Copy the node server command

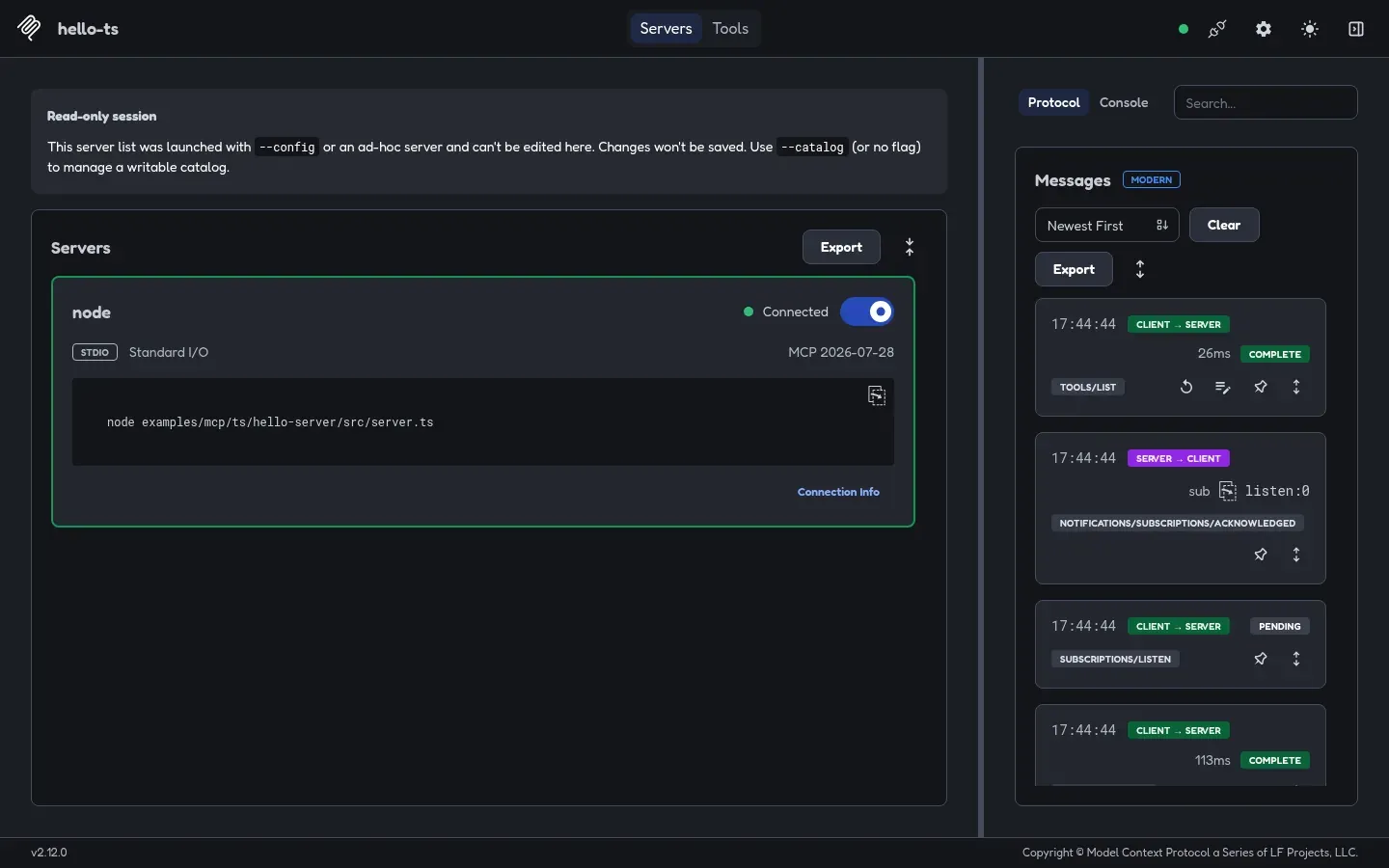click(877, 395)
